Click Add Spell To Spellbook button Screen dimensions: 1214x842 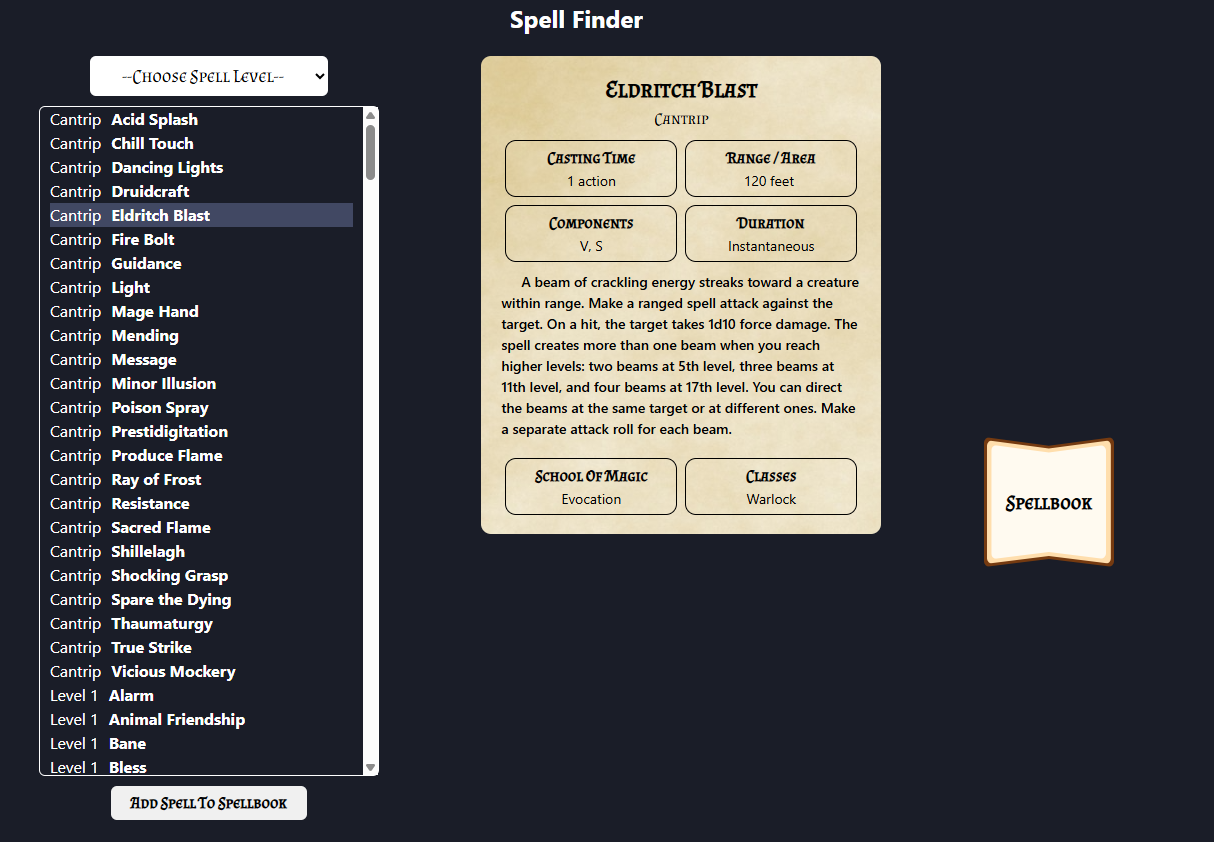click(209, 803)
